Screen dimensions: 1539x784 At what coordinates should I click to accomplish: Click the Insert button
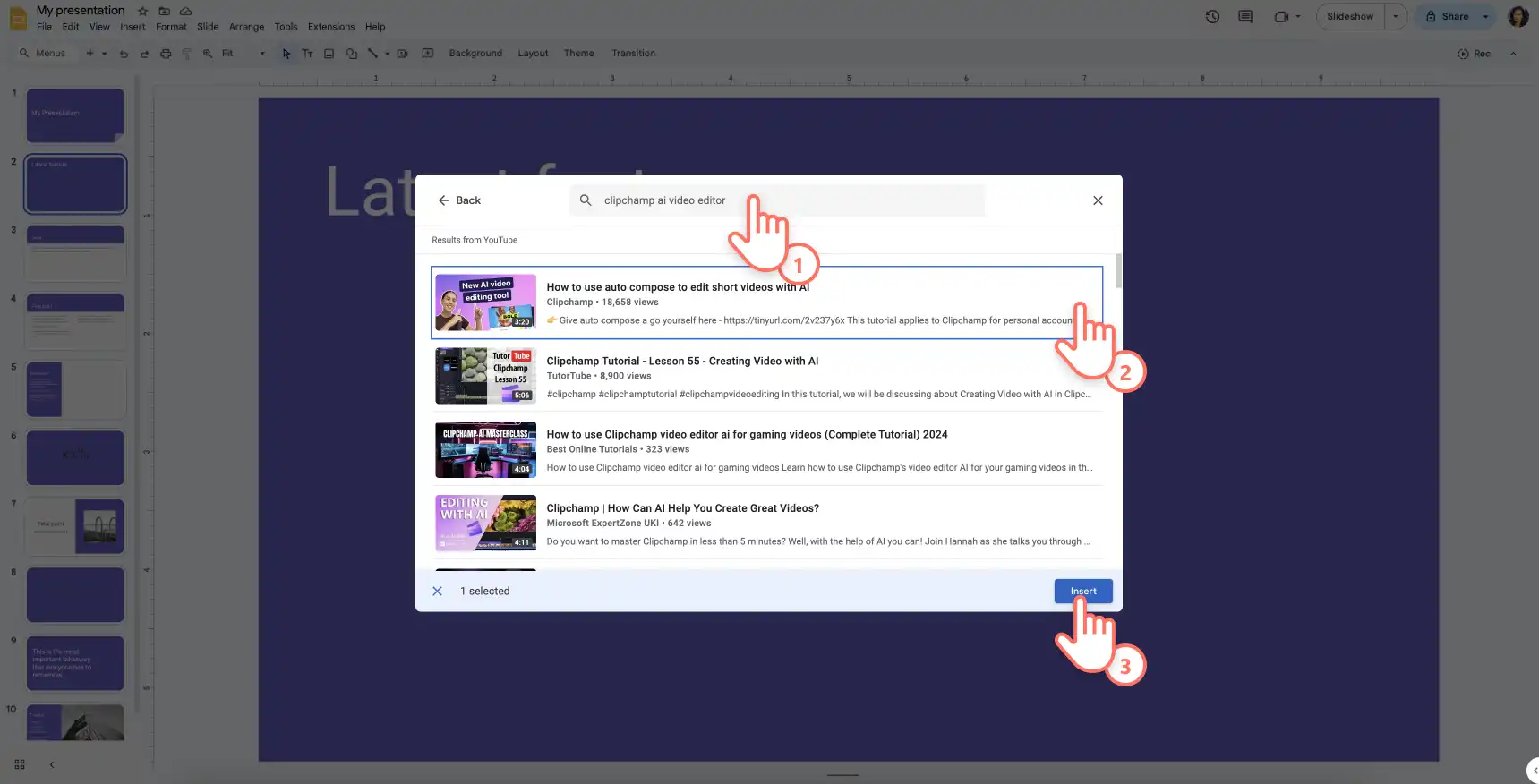[x=1083, y=591]
